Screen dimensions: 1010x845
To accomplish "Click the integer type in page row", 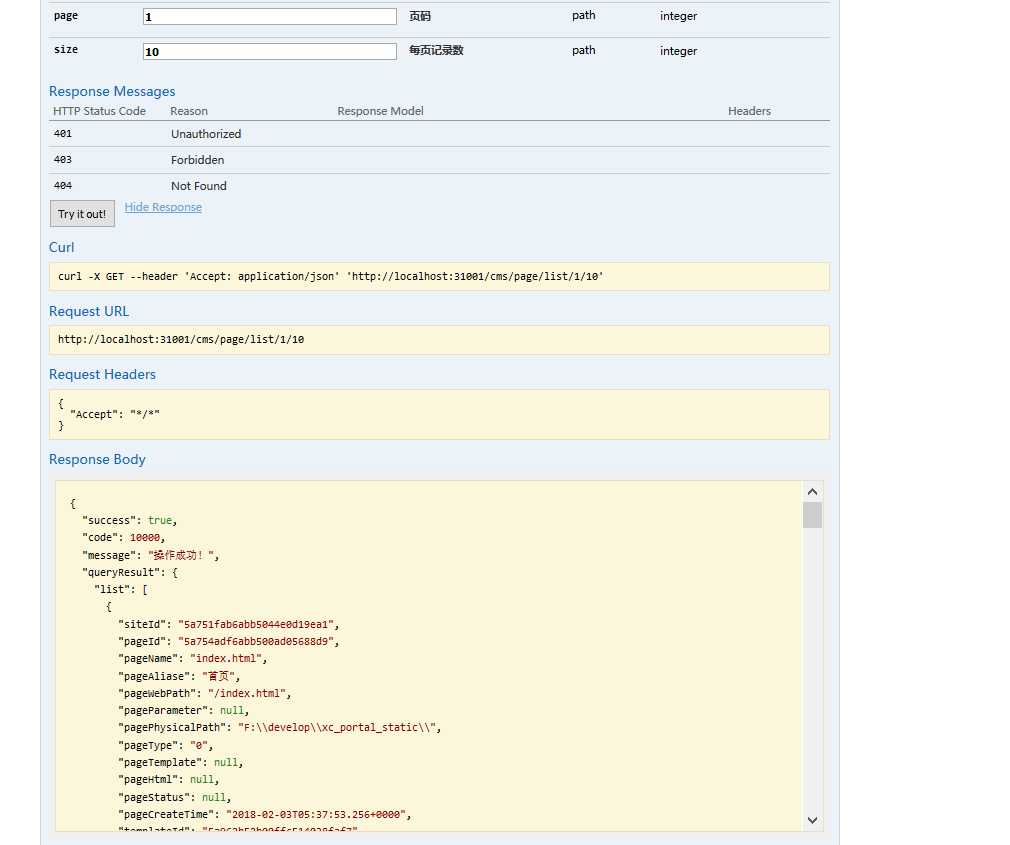I will coord(678,16).
